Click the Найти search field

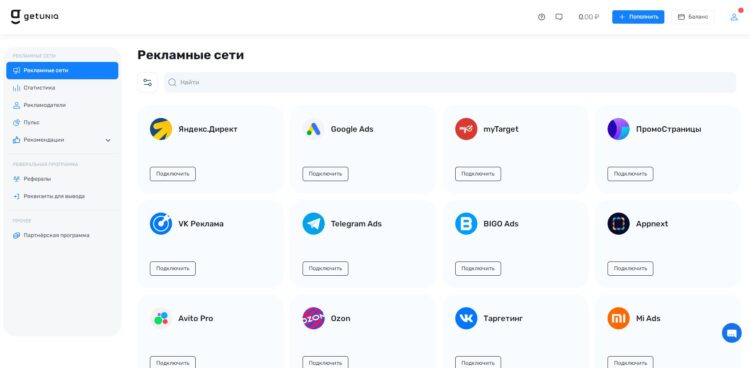pos(450,82)
